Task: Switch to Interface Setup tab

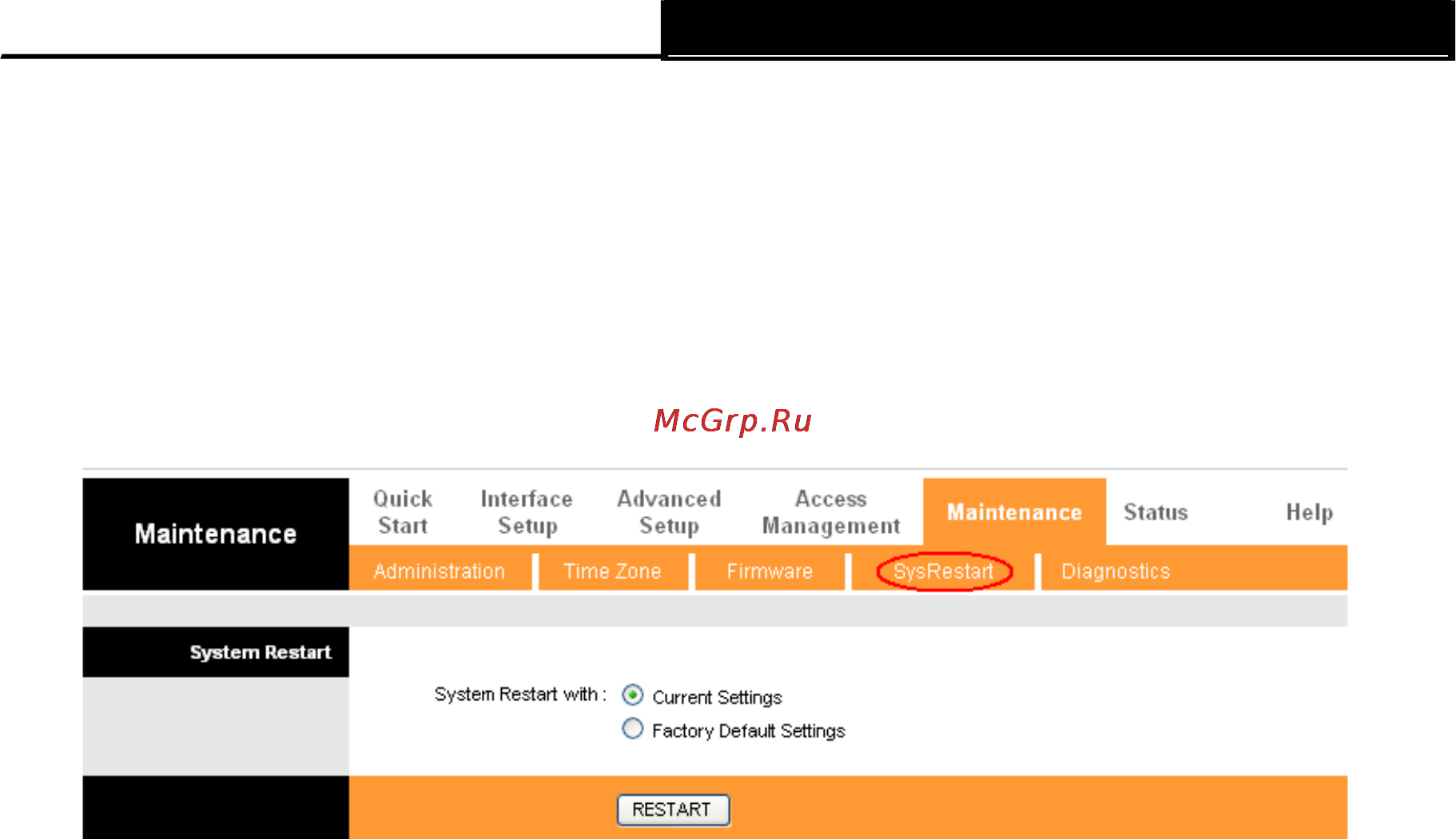Action: (x=527, y=512)
